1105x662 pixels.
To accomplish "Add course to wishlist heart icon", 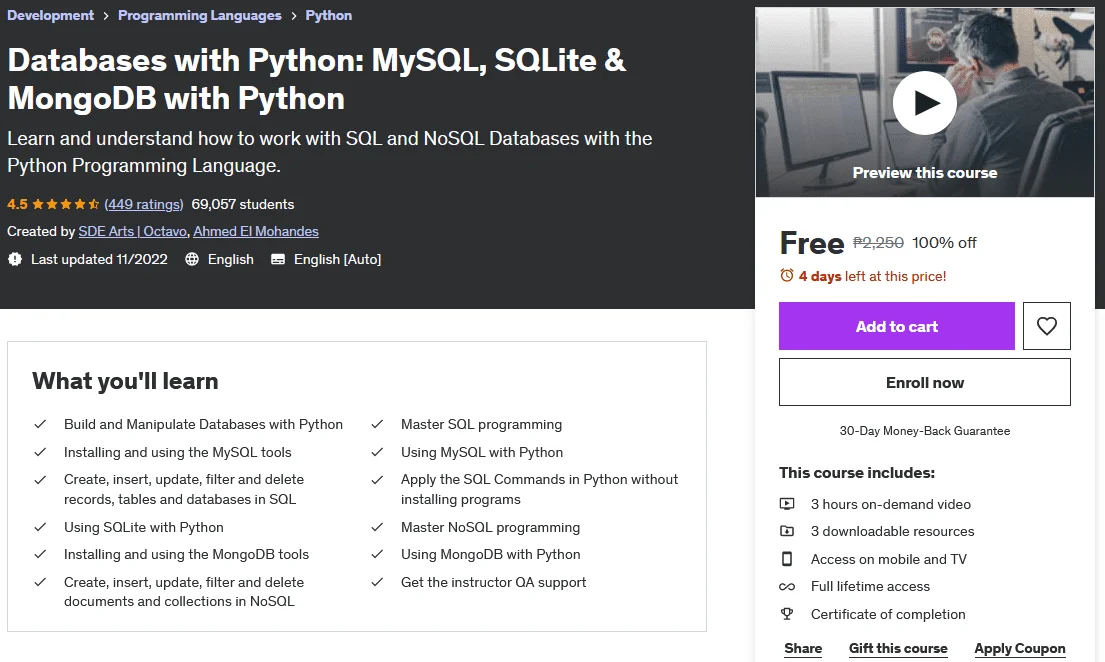I will click(x=1047, y=326).
